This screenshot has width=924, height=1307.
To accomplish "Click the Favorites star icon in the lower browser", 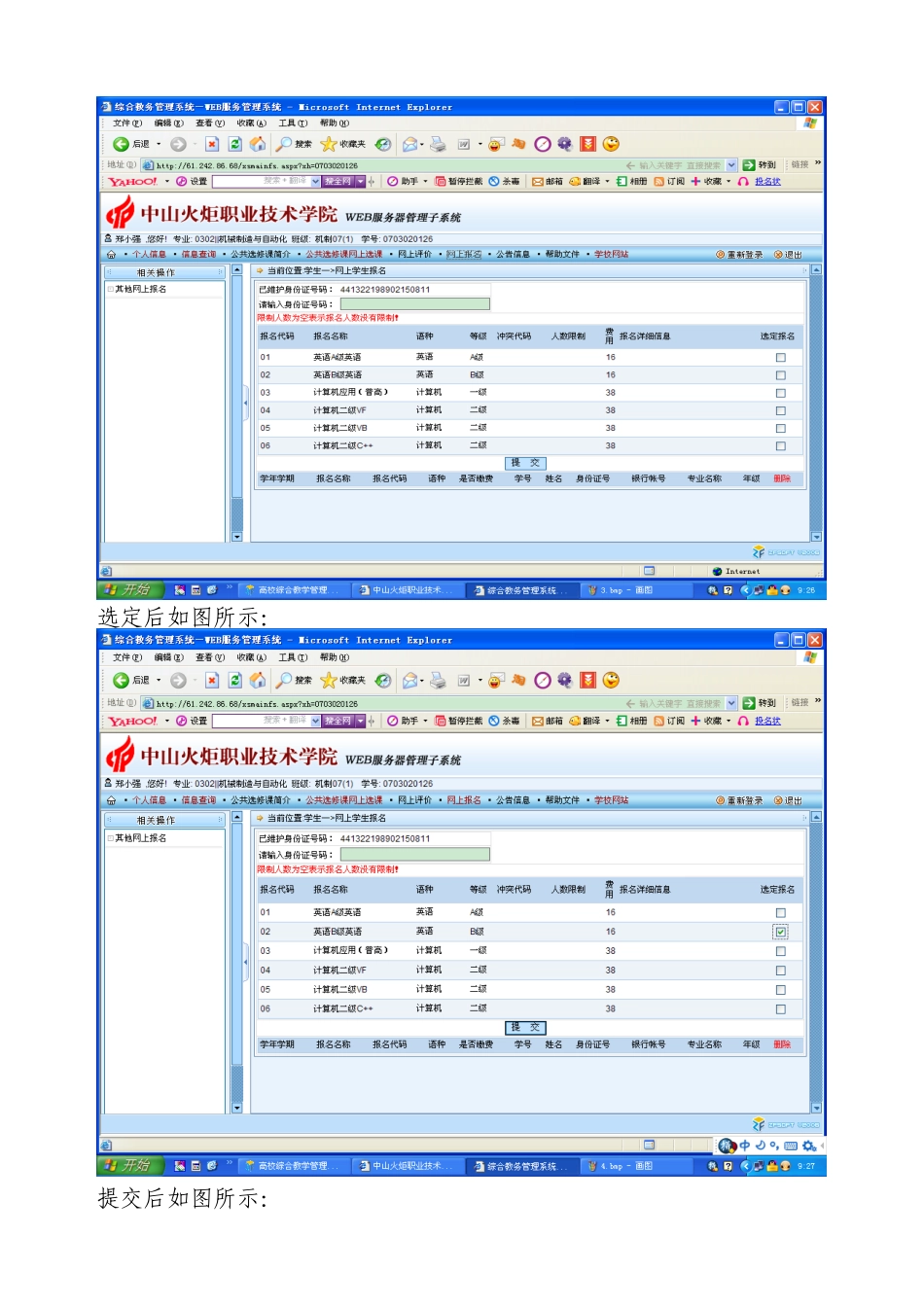I will coord(328,680).
